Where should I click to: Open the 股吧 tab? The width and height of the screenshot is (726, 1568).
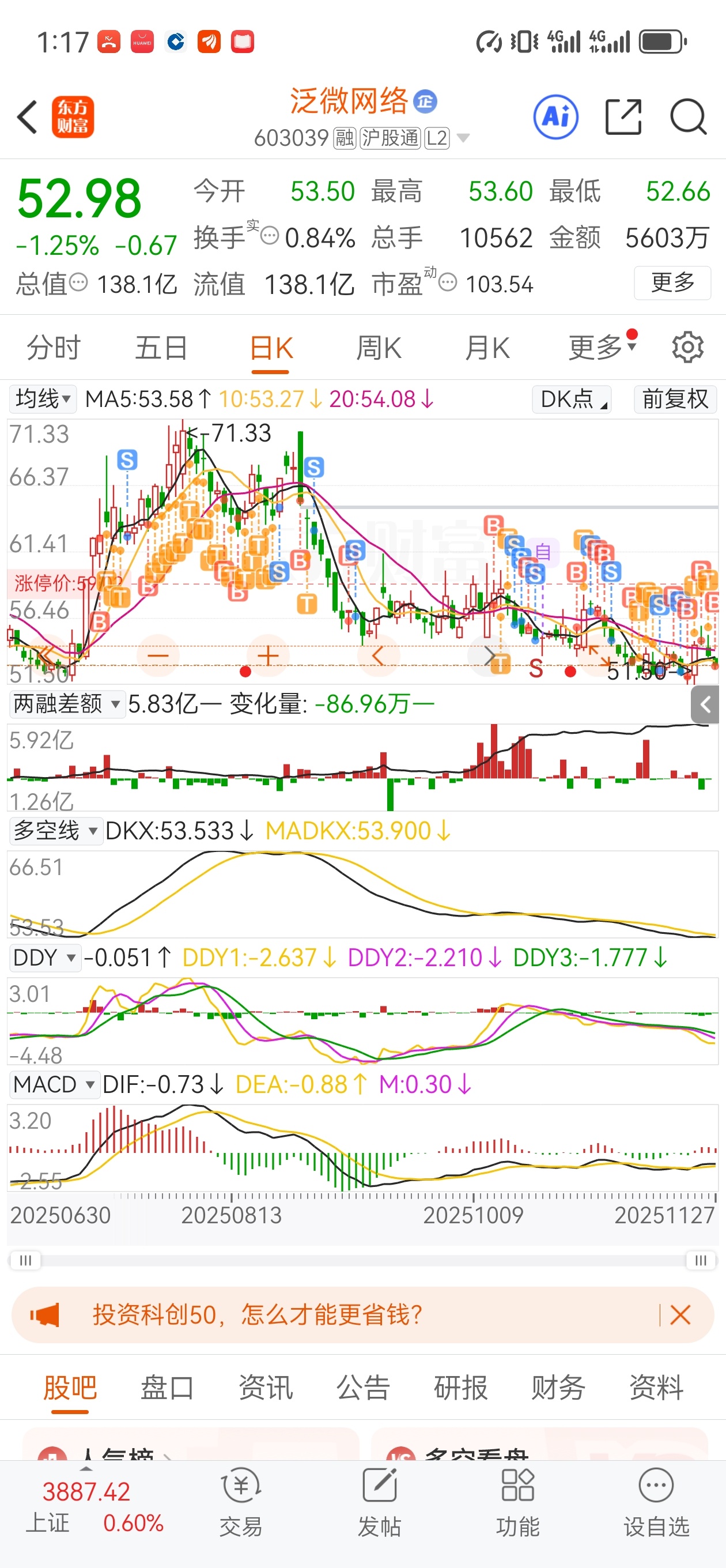[70, 1389]
